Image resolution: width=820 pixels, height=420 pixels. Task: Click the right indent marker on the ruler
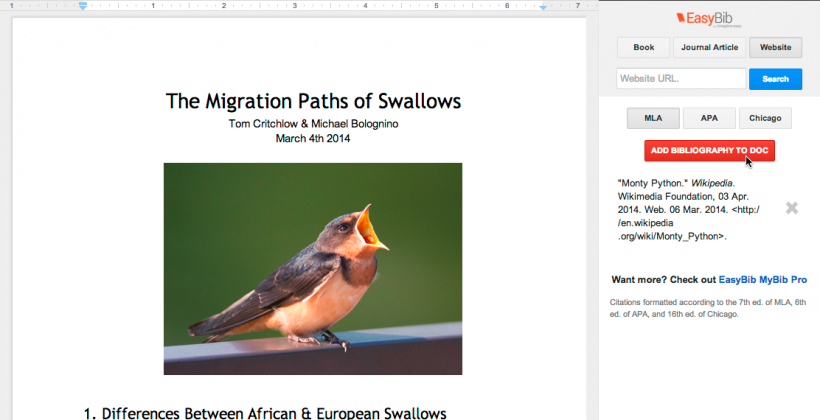pyautogui.click(x=543, y=7)
